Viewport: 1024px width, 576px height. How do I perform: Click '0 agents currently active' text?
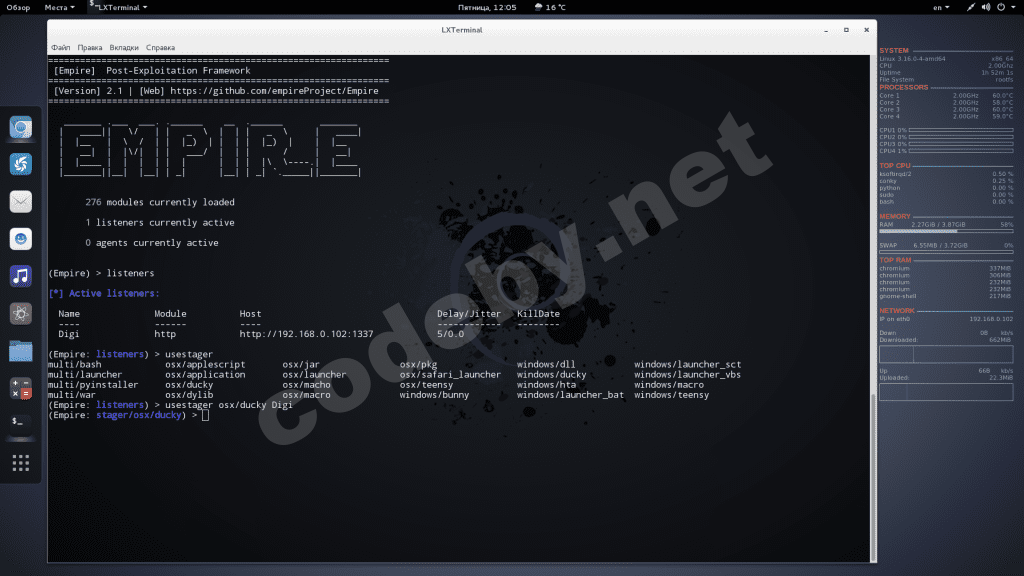pos(152,243)
